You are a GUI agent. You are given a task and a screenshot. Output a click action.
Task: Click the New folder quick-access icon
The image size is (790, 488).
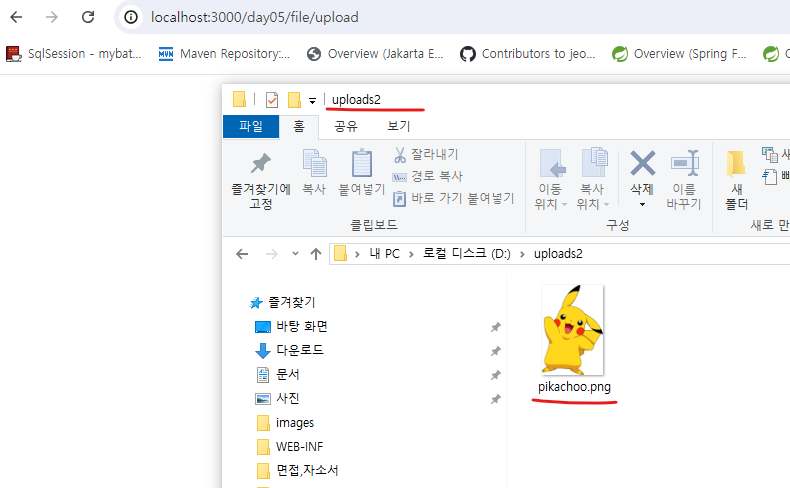[294, 100]
